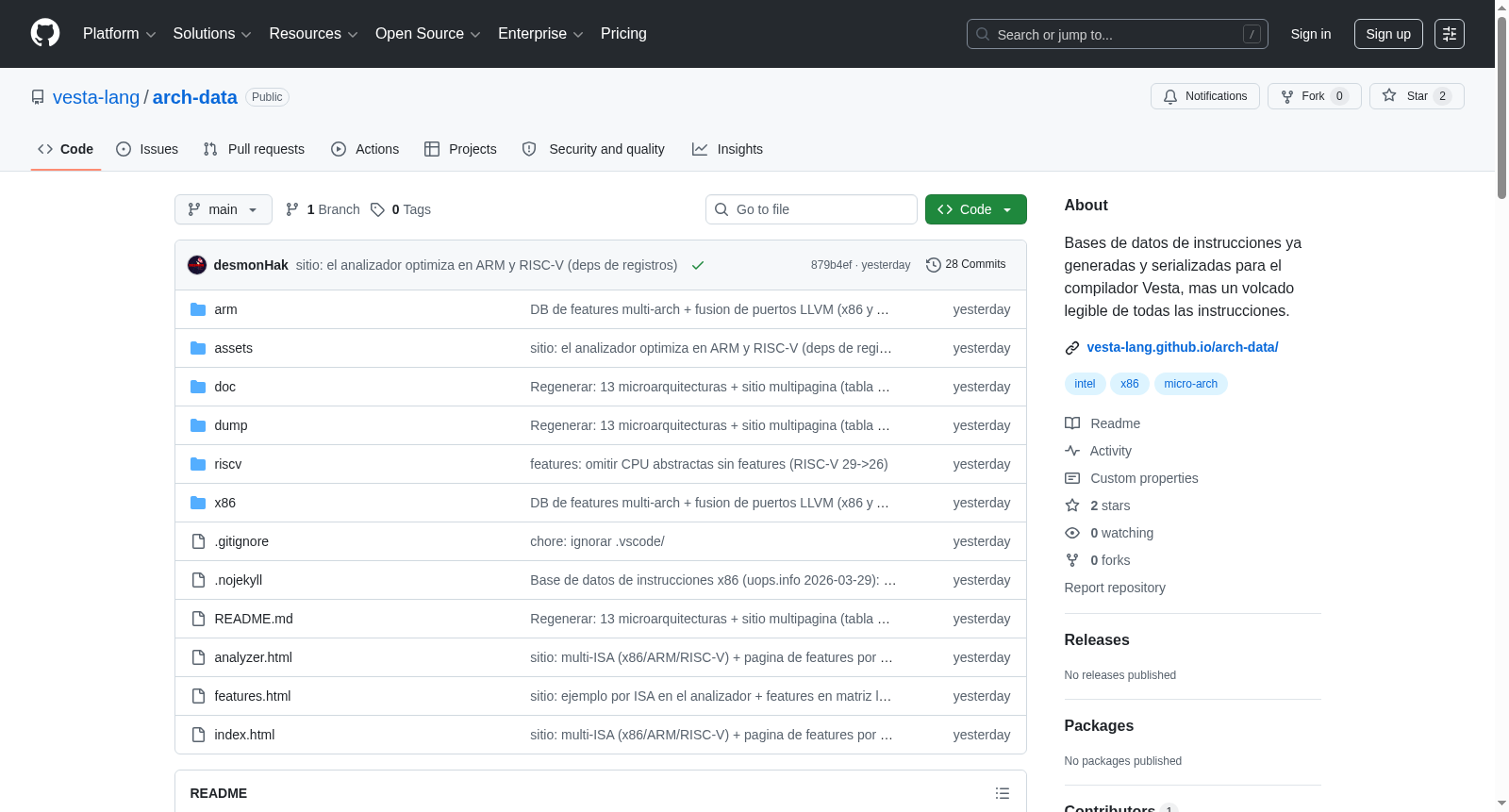Click the analyzer.html file icon
This screenshot has height=812, width=1509.
tap(198, 657)
